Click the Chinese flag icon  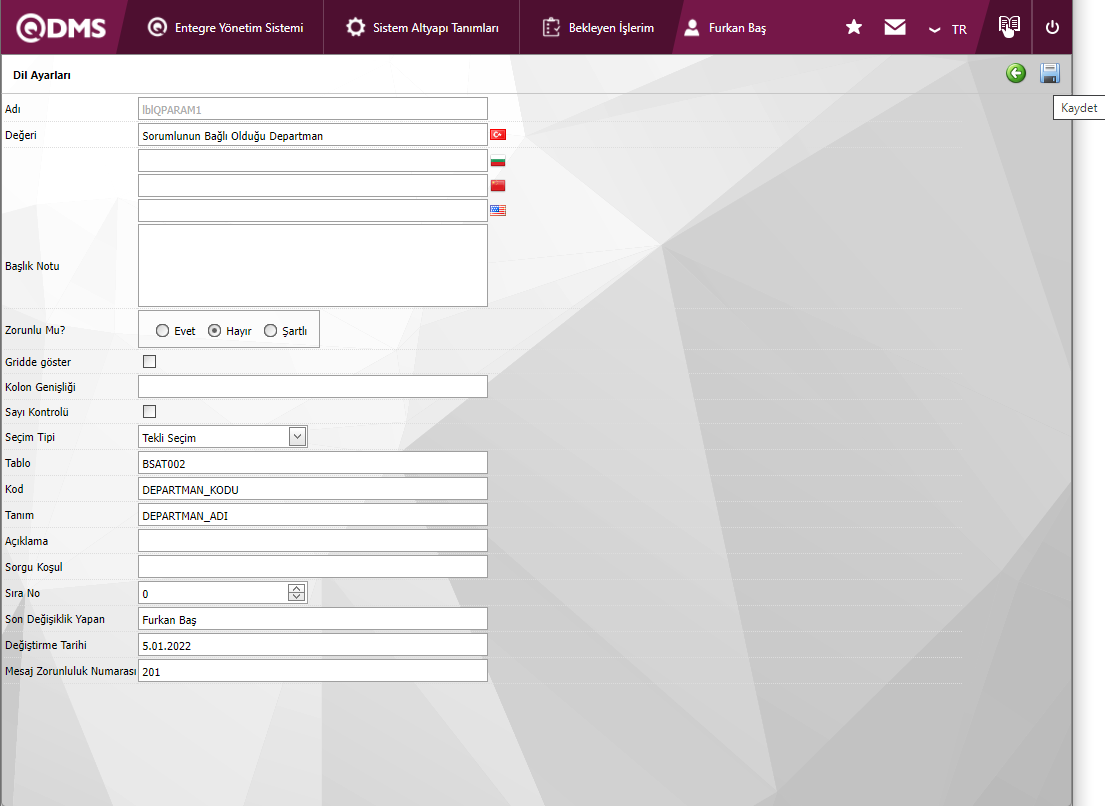click(x=498, y=185)
